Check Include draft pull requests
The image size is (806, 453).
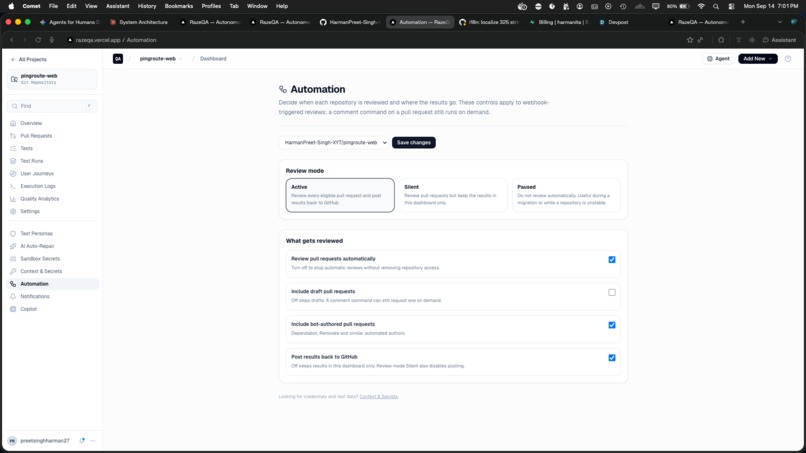click(612, 293)
